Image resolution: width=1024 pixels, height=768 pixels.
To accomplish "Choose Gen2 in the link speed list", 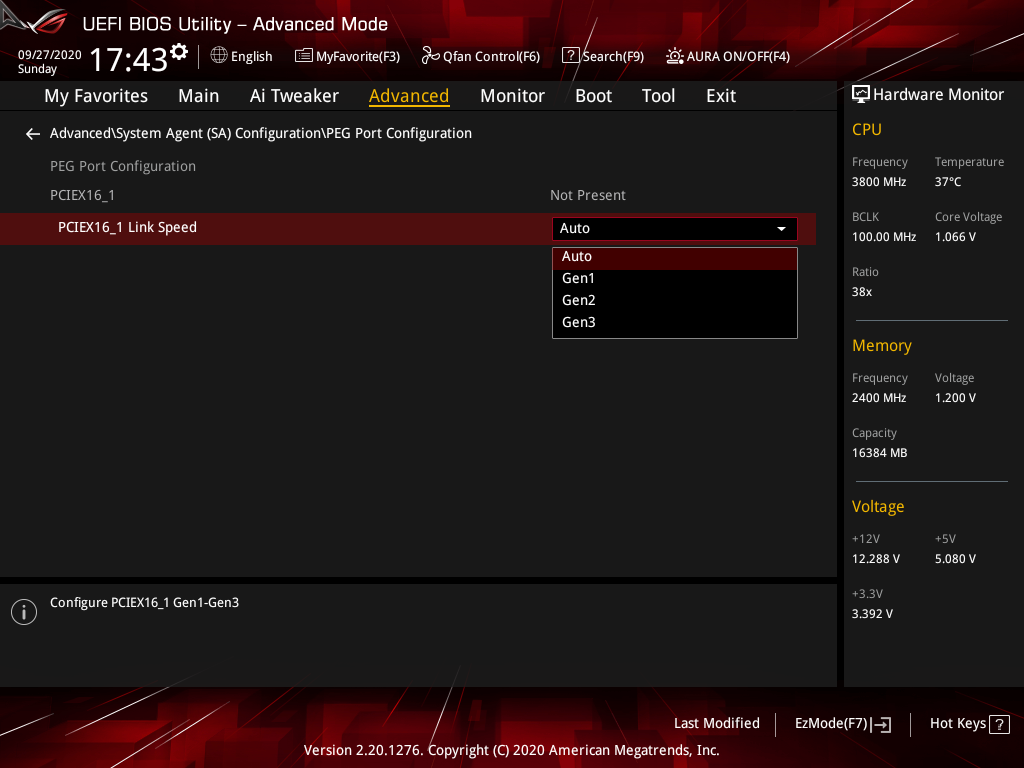I will pos(675,300).
